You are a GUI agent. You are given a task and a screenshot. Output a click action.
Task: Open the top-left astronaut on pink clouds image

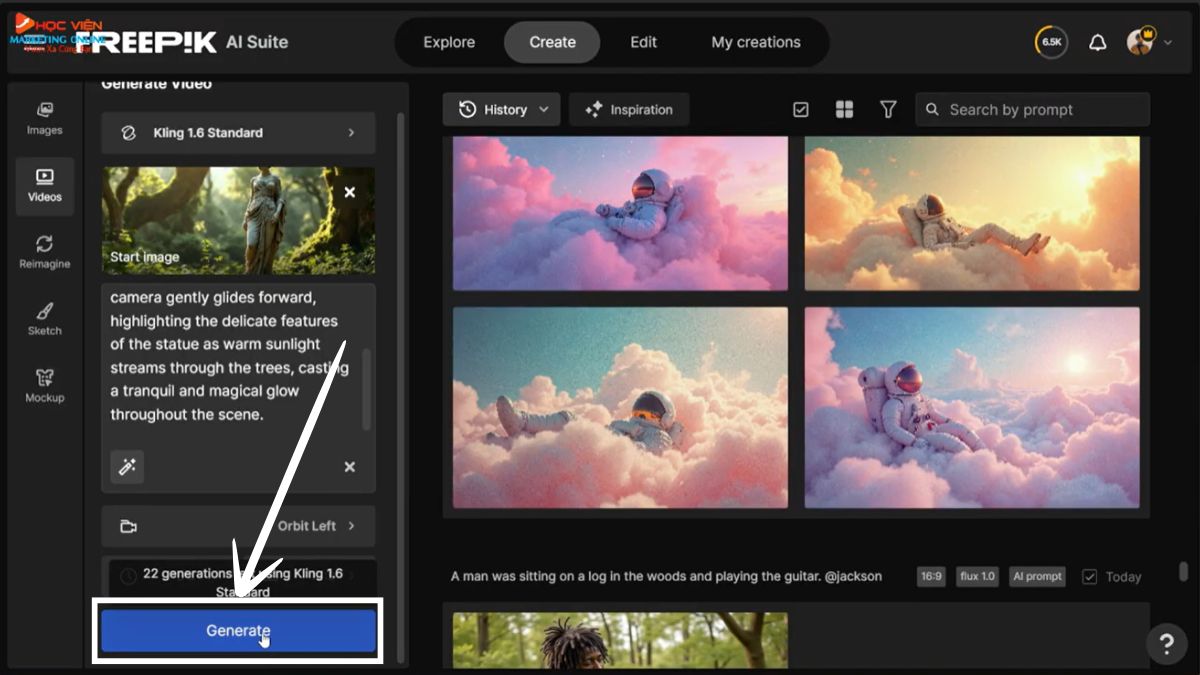620,213
